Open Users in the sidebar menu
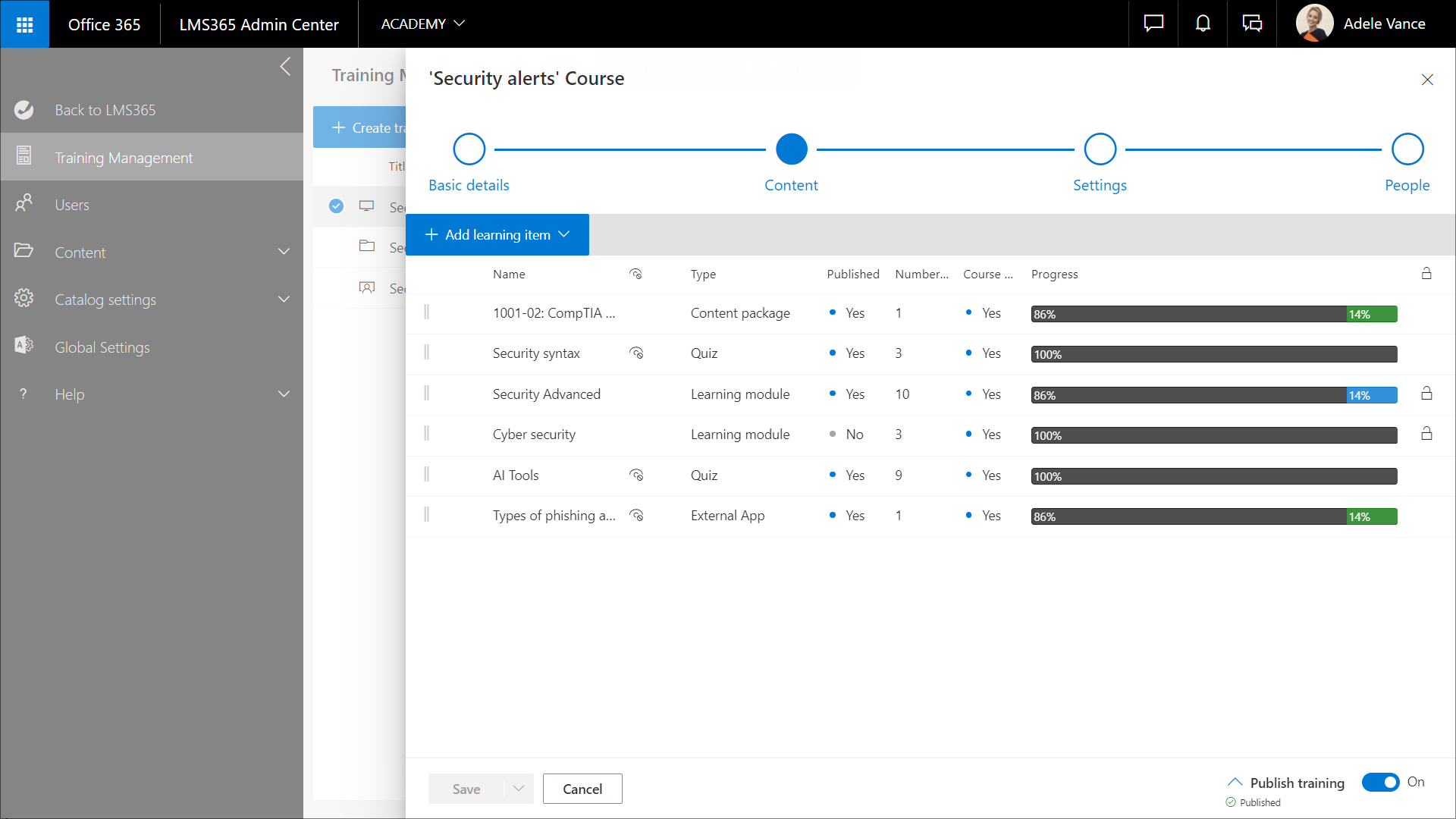The height and width of the screenshot is (819, 1456). [x=72, y=205]
